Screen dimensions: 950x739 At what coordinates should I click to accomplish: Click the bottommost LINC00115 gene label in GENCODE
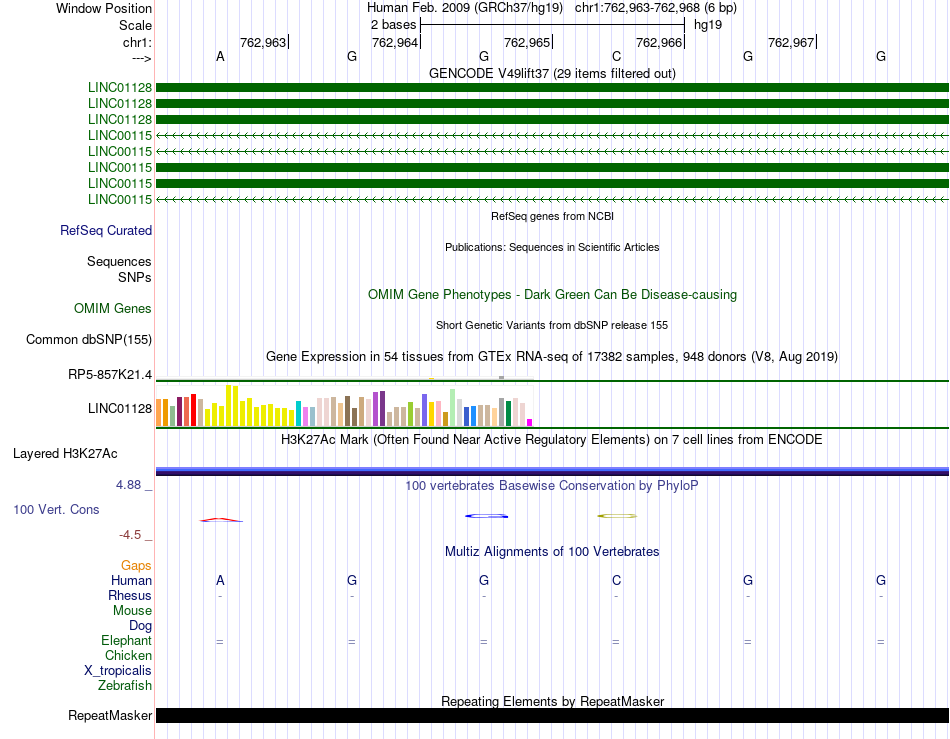(x=119, y=199)
